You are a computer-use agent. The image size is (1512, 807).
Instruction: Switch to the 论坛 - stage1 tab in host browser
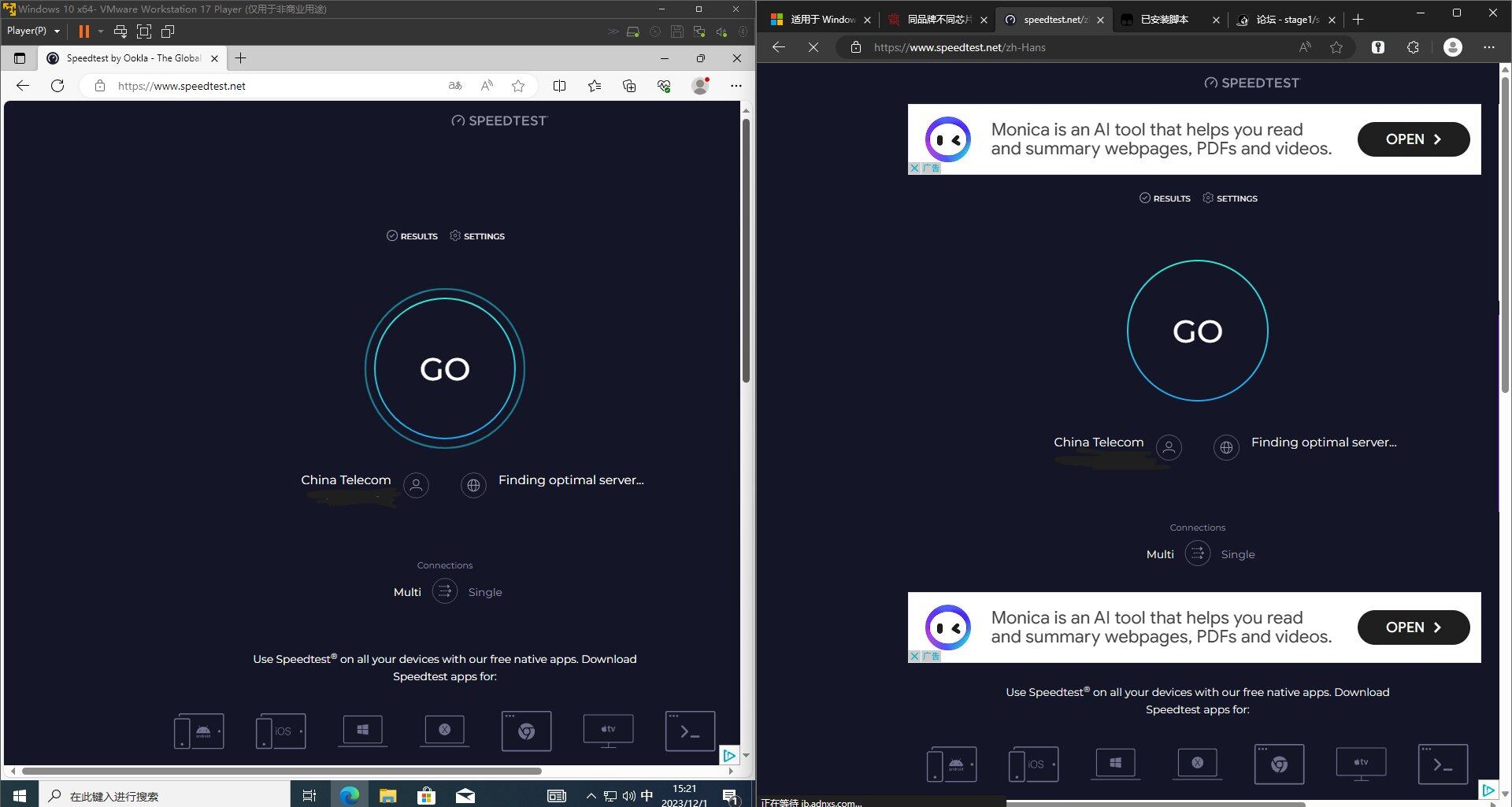[x=1285, y=20]
